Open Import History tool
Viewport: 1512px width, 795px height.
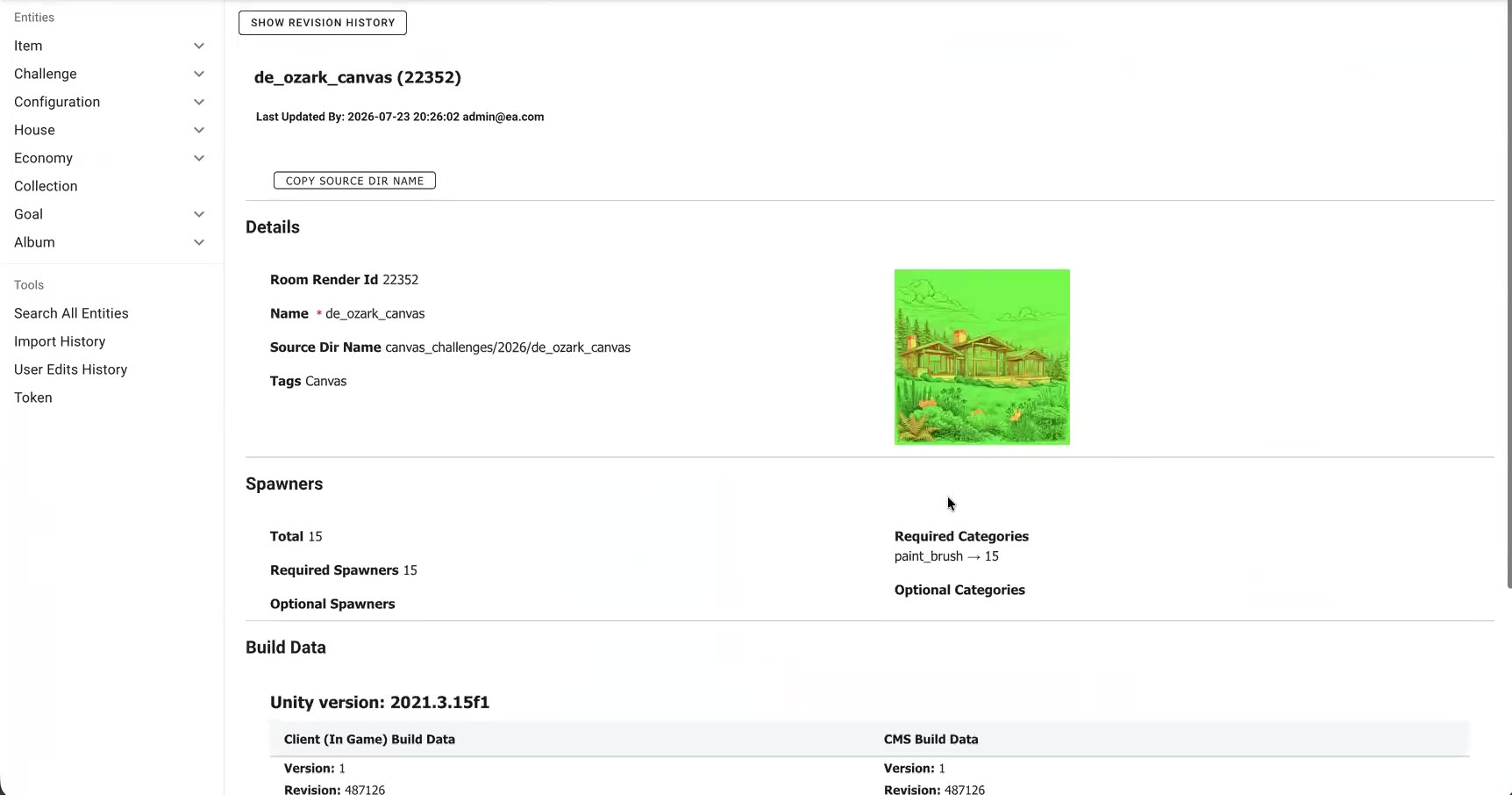(x=60, y=341)
